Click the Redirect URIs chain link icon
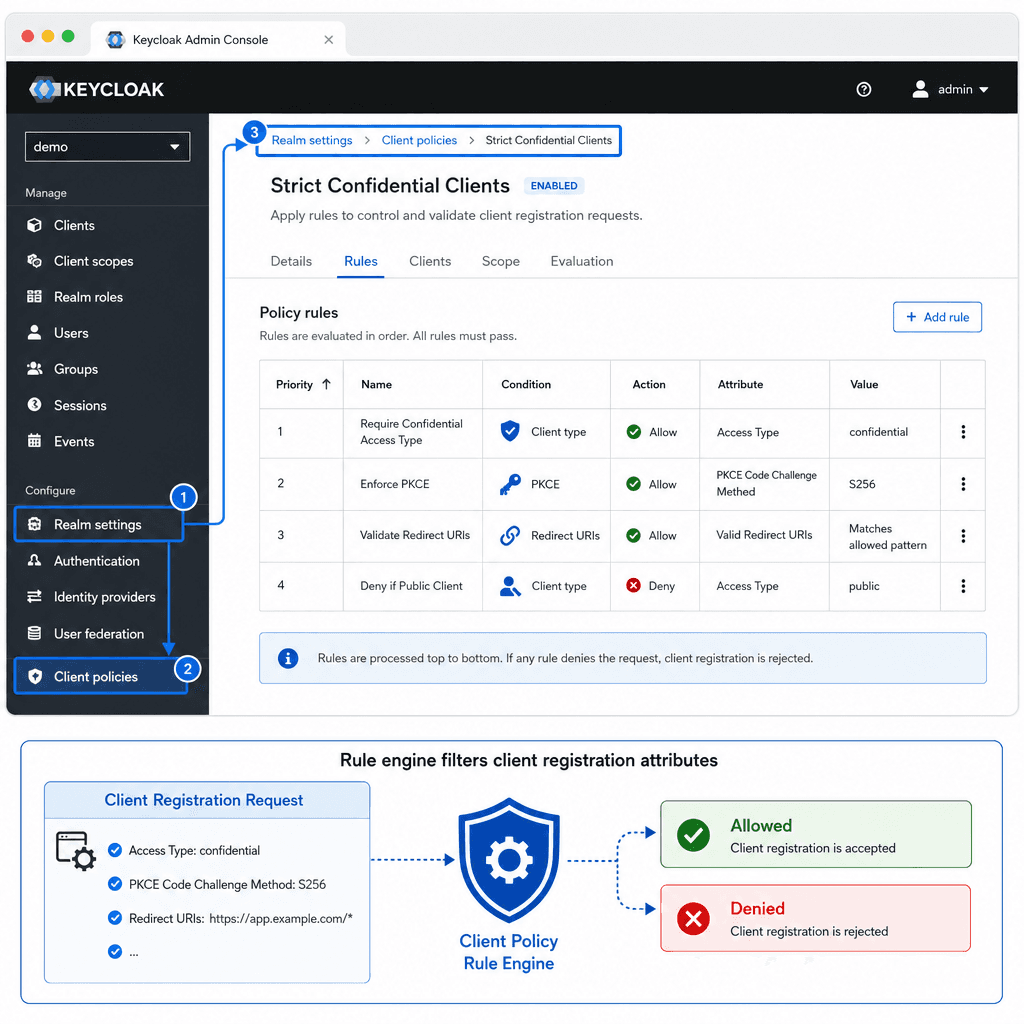 pos(510,536)
